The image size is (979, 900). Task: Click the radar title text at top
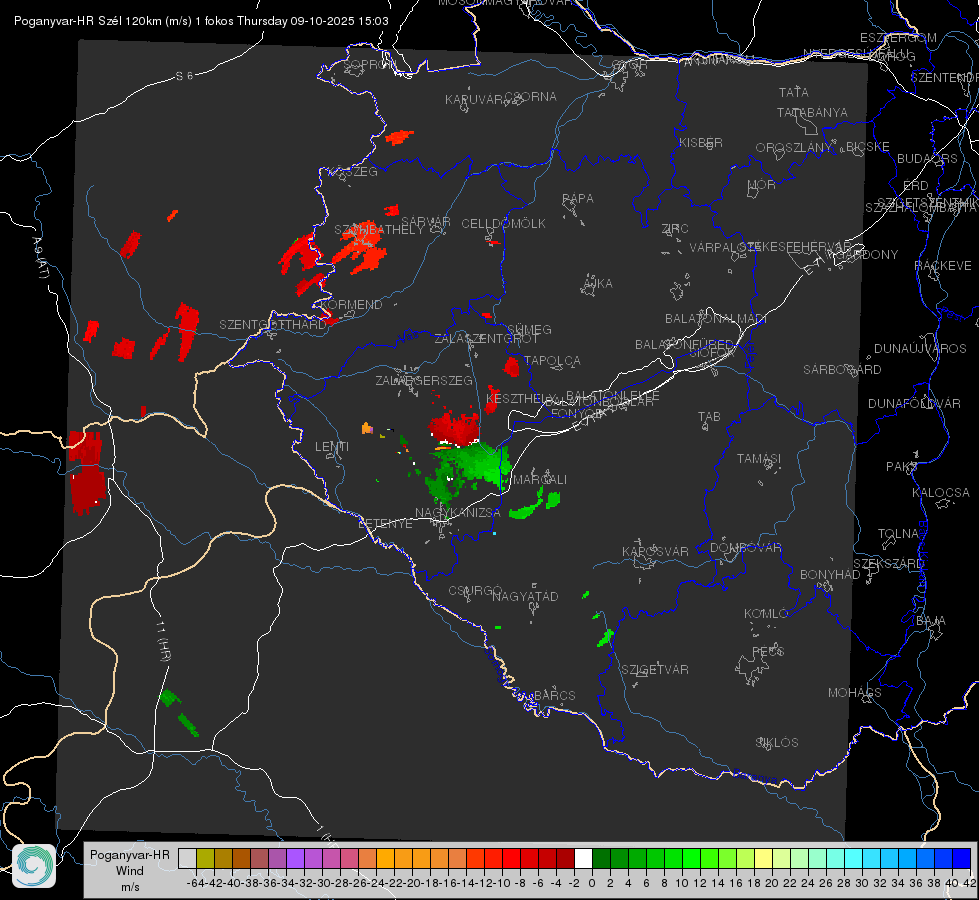click(201, 21)
